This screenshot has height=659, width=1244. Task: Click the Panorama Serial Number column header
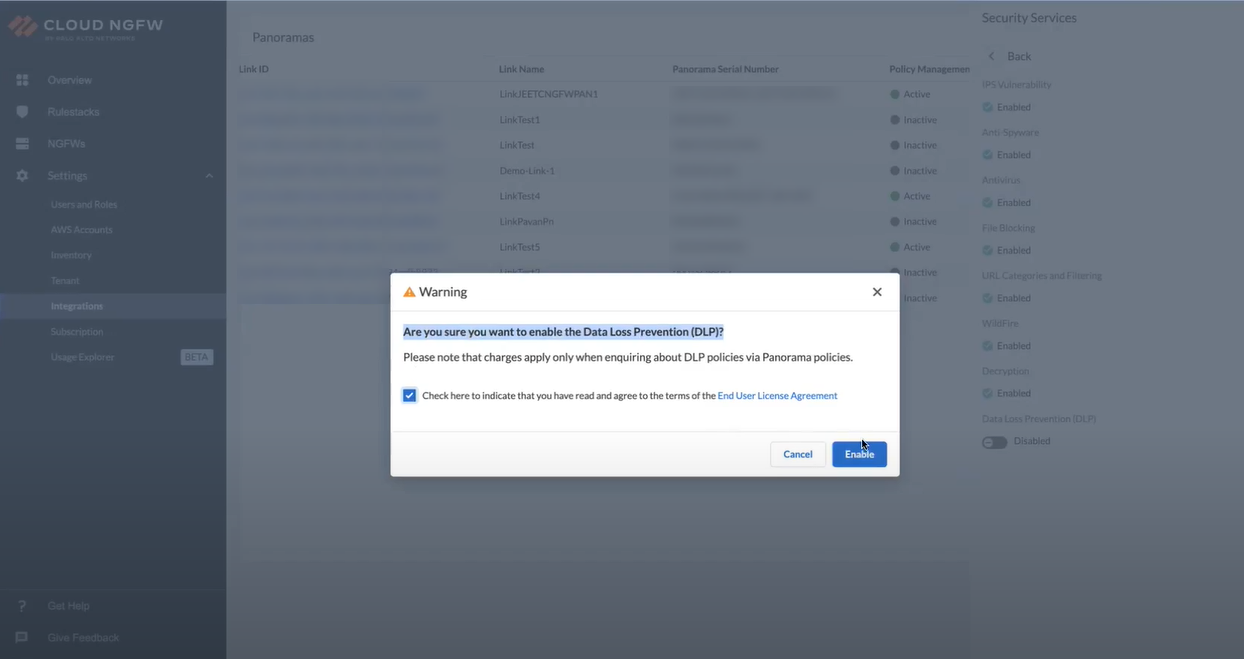point(726,69)
